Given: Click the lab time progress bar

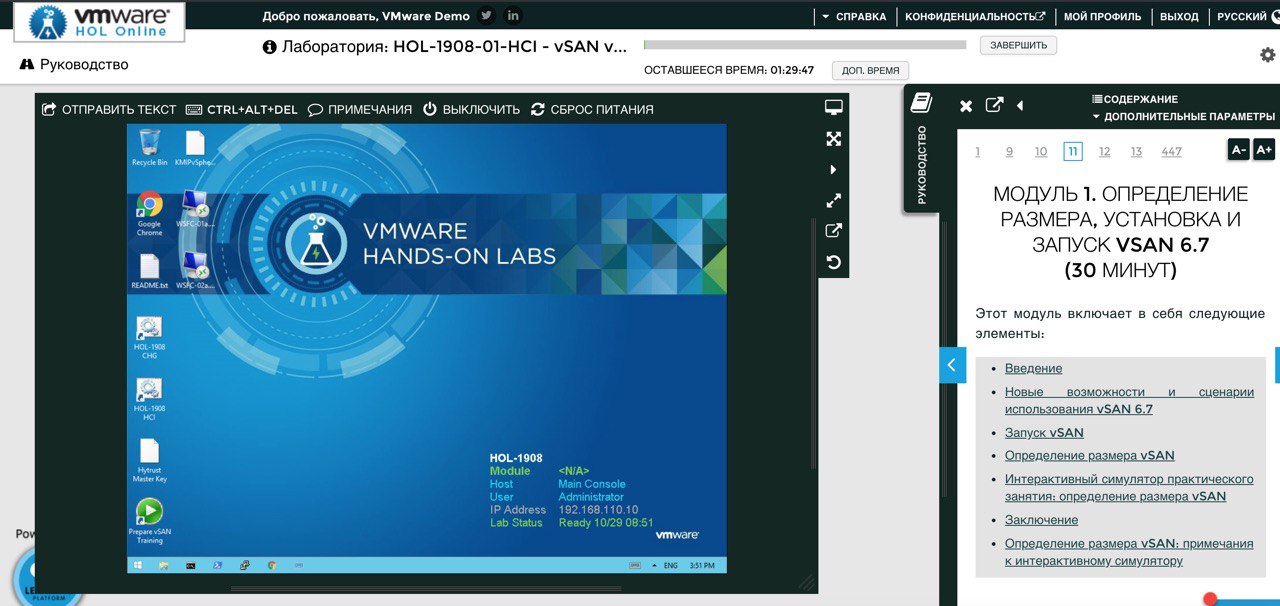Looking at the screenshot, I should tap(805, 45).
